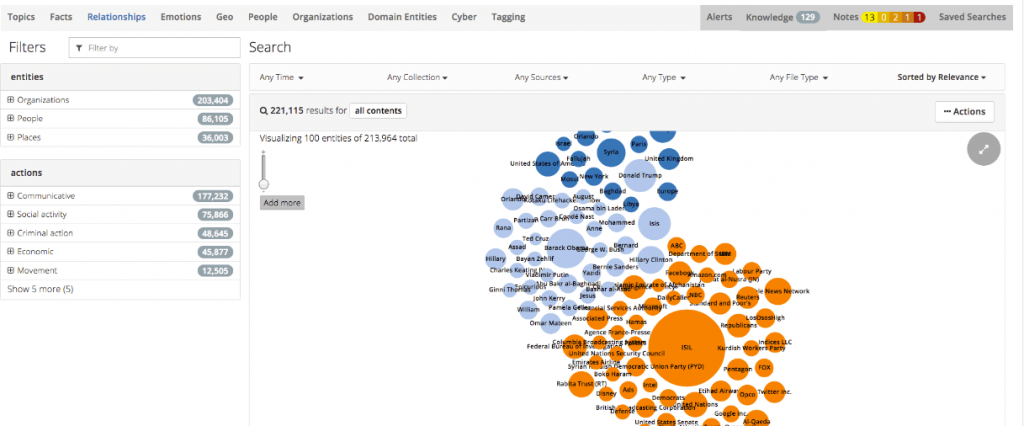Open the Any Sources dropdown
This screenshot has height=426, width=1024.
541,77
